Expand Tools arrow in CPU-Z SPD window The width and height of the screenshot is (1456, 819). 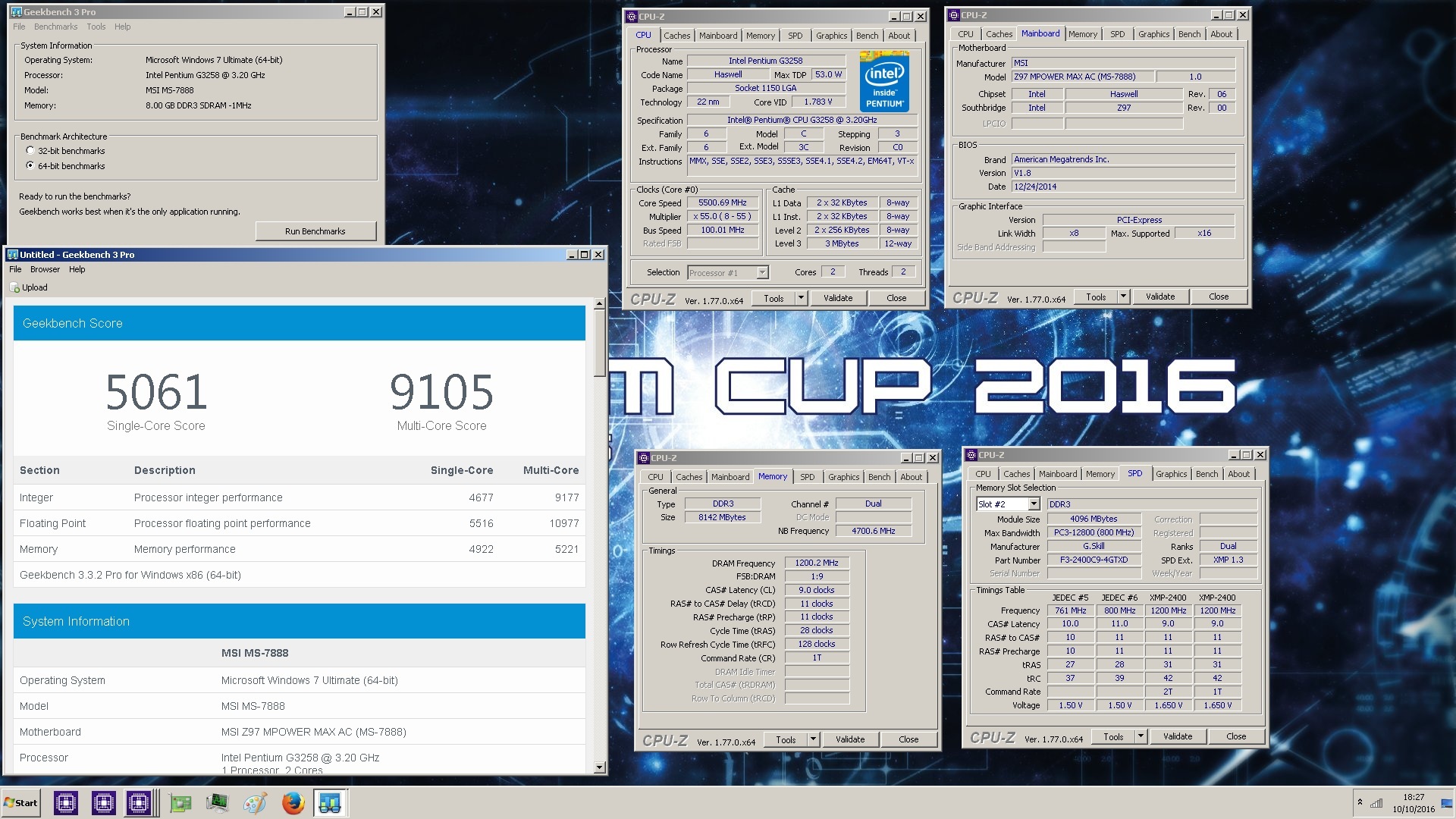(x=1141, y=736)
